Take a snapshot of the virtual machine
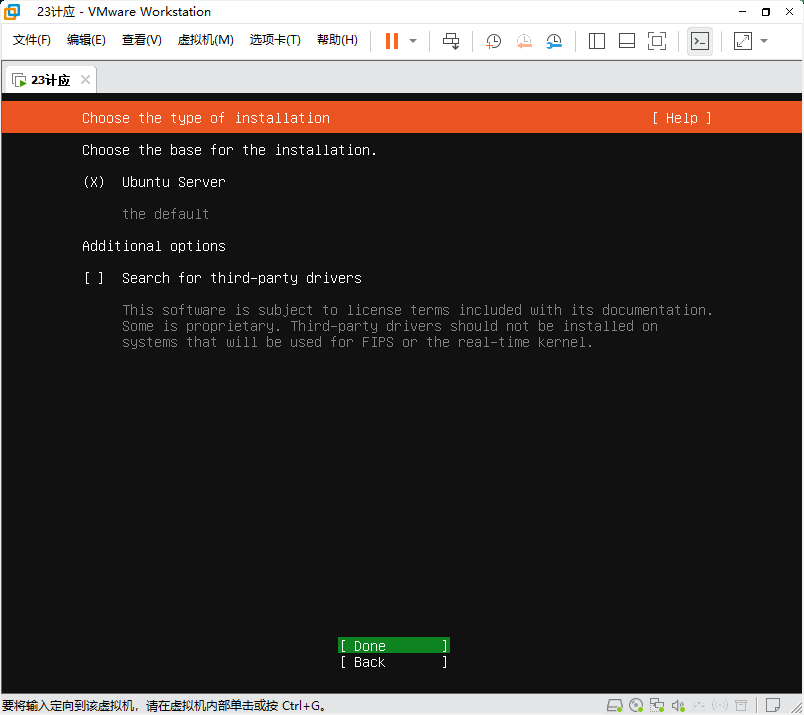Viewport: 804px width, 715px height. 493,41
